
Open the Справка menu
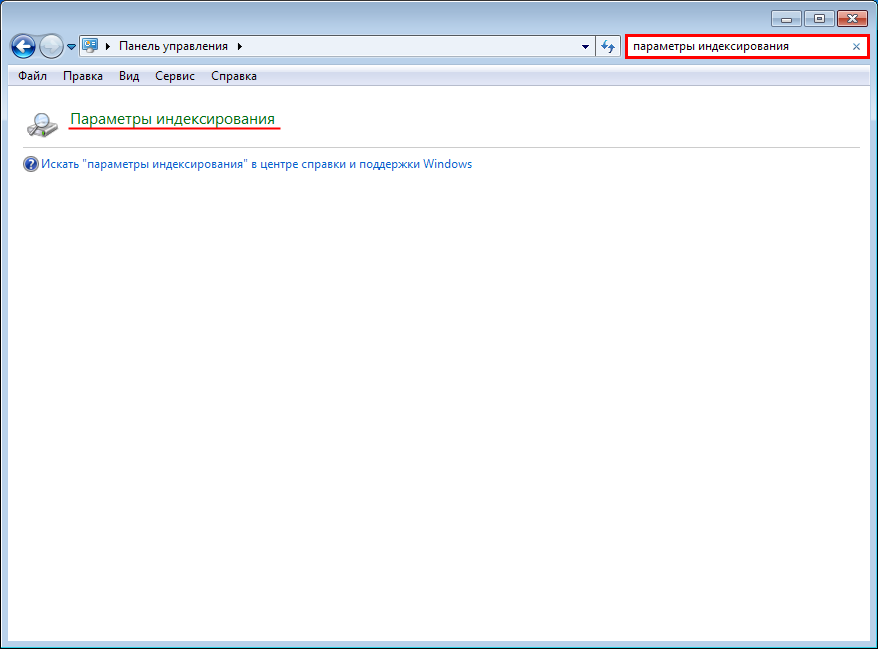click(234, 76)
